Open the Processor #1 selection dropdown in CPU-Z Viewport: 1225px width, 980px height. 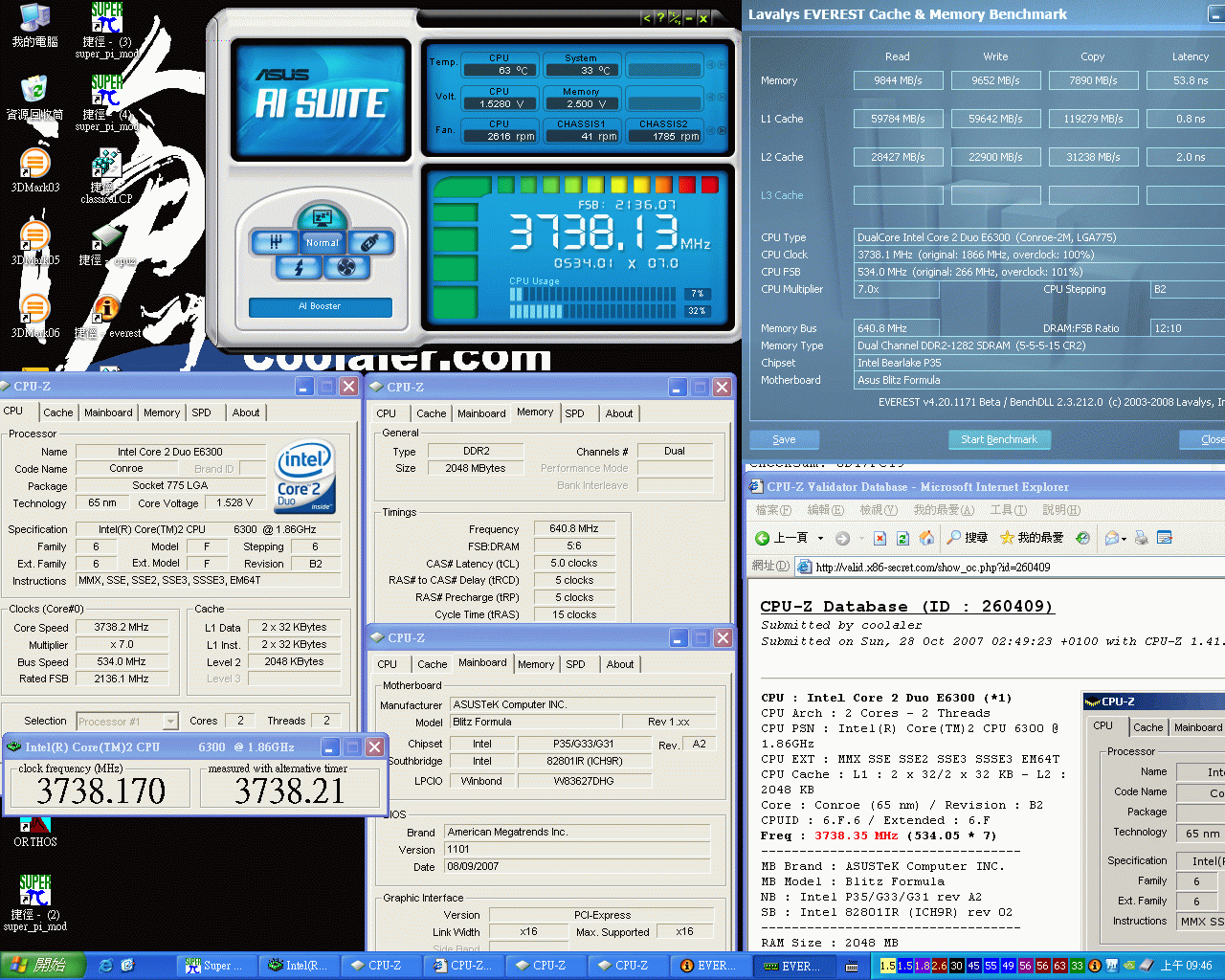click(x=170, y=722)
